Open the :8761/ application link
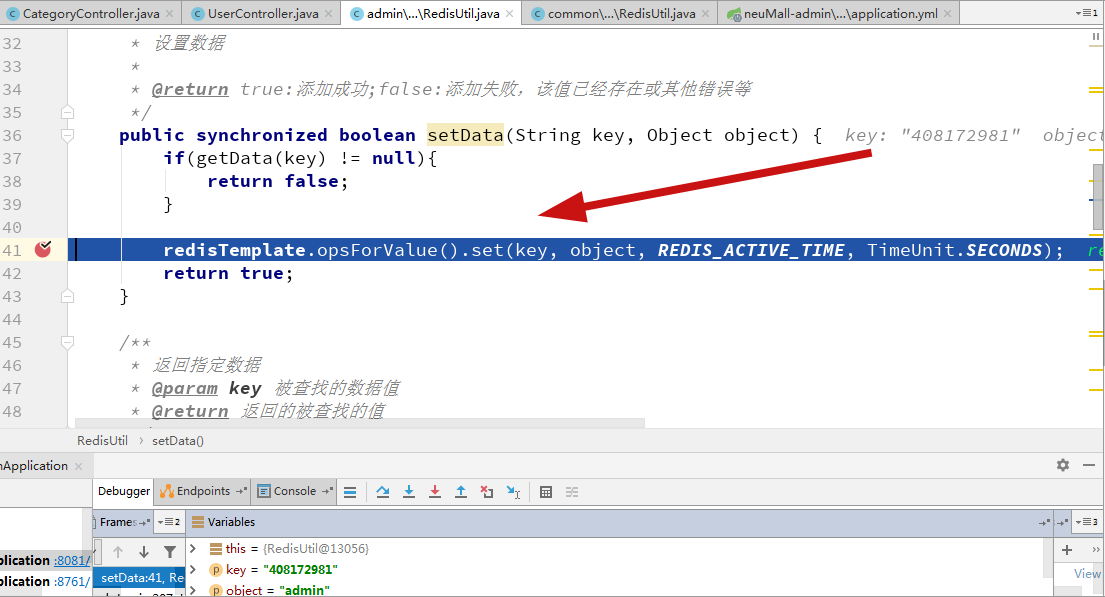Image resolution: width=1105 pixels, height=597 pixels. click(x=72, y=581)
